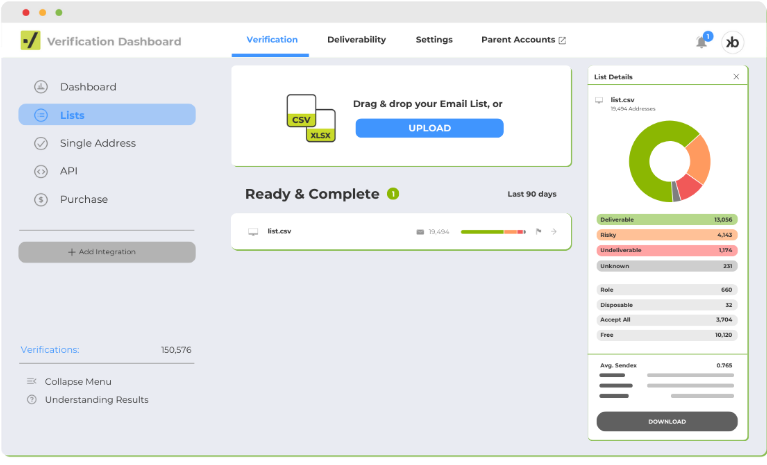This screenshot has width=767, height=465.
Task: Click the monitor icon on list.csv row
Action: (x=253, y=232)
